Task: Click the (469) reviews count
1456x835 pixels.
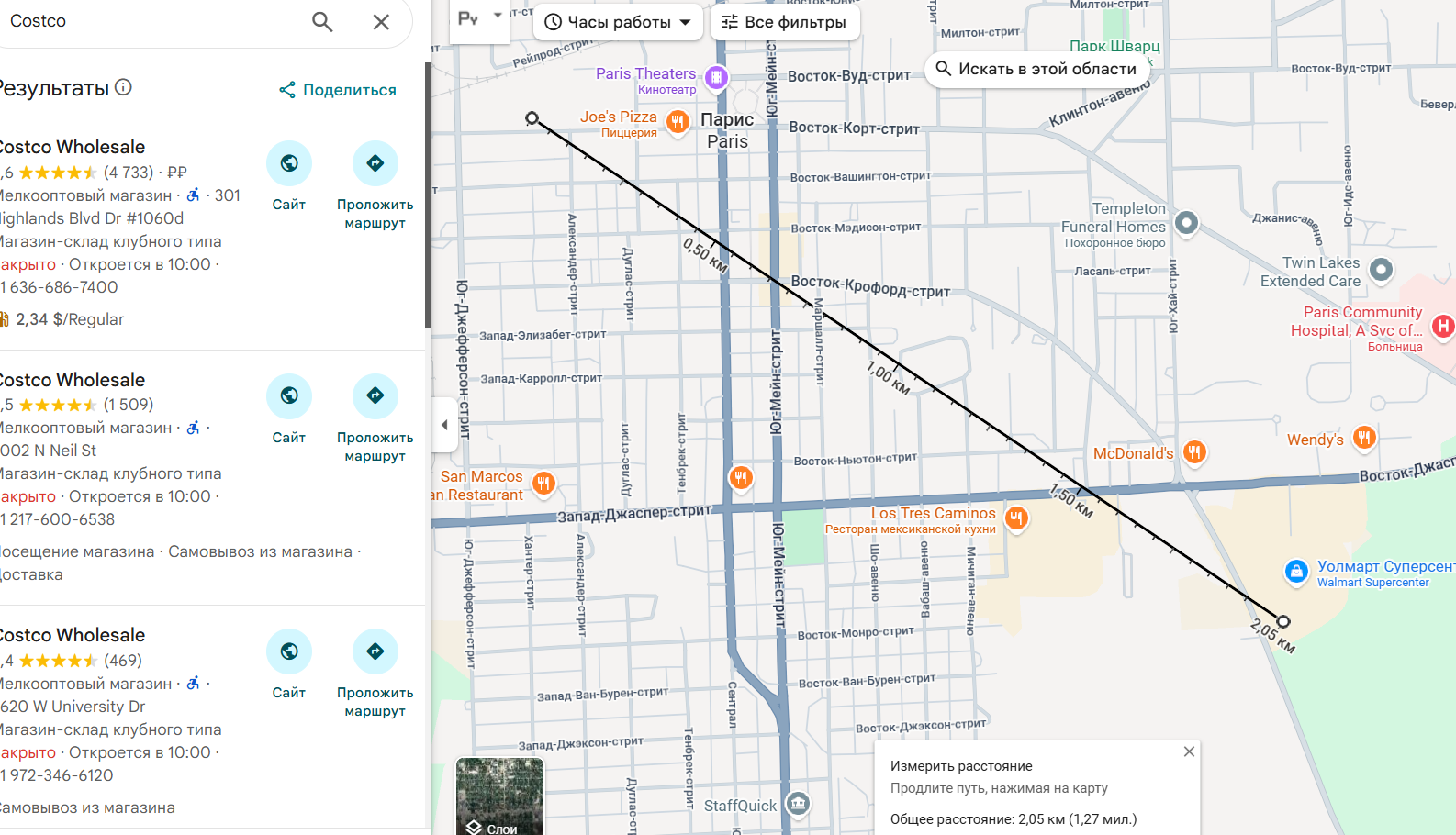Action: pyautogui.click(x=123, y=661)
